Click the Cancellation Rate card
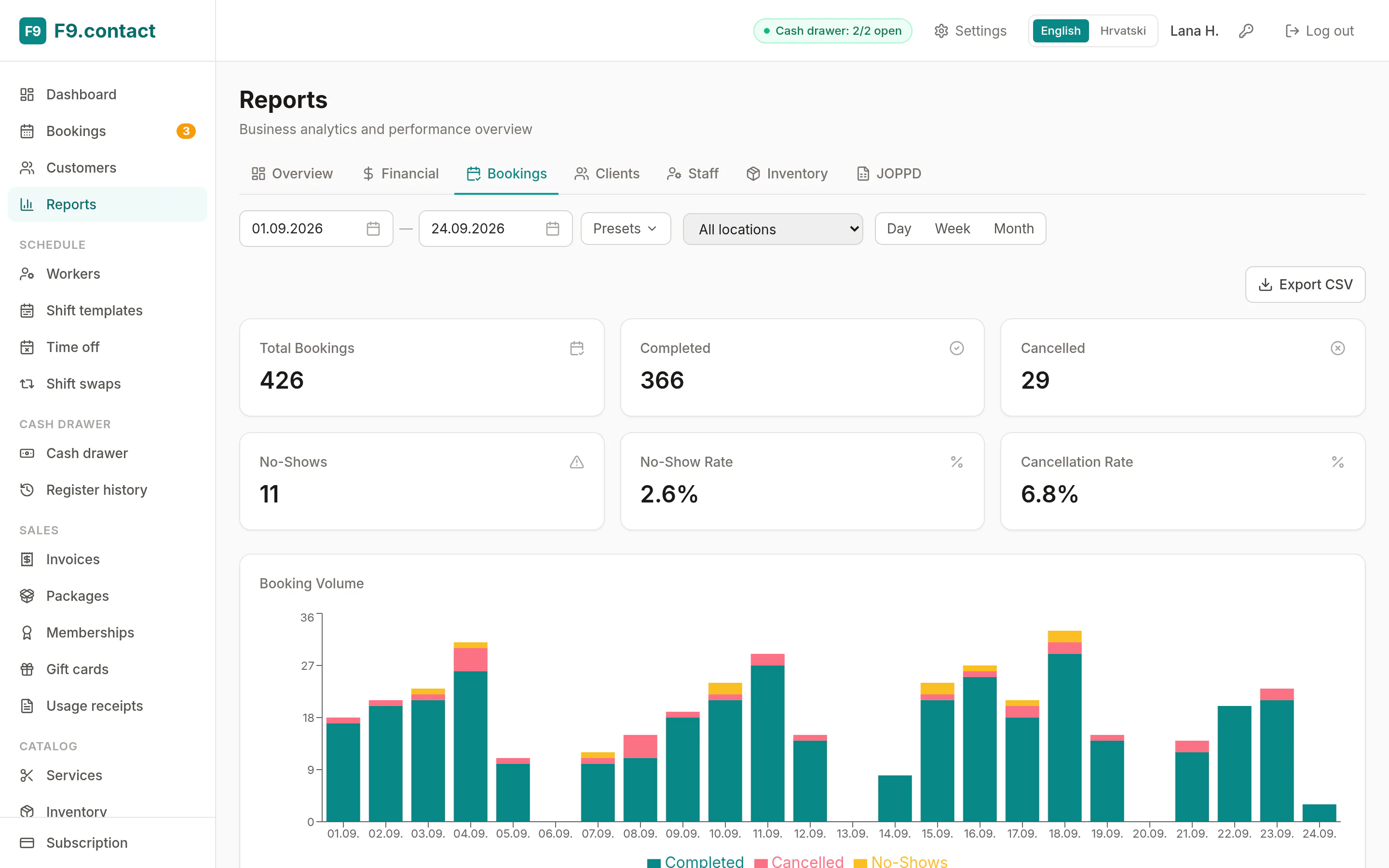Viewport: 1389px width, 868px height. click(1183, 481)
